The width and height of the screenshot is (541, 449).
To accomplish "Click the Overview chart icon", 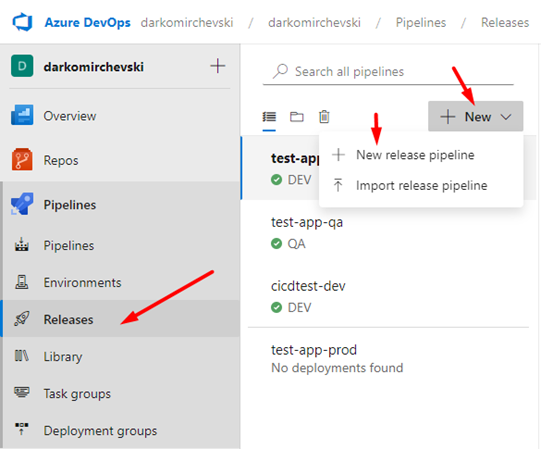I will tap(22, 115).
